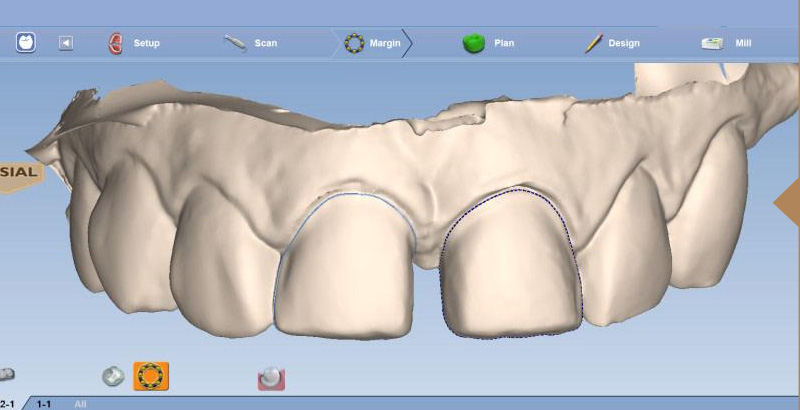Image resolution: width=800 pixels, height=410 pixels.
Task: Switch to the 1-1 tooth tab
Action: pos(44,403)
